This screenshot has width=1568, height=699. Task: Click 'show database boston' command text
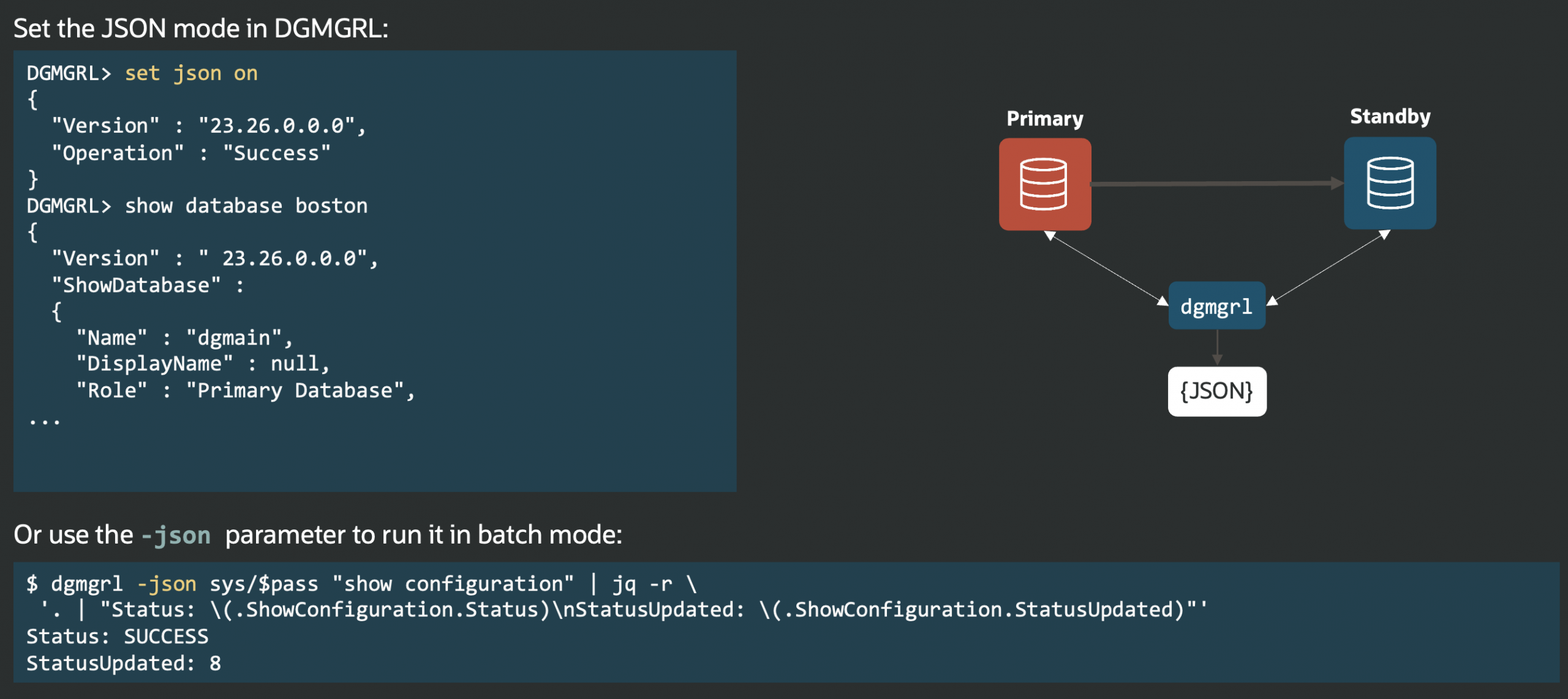coord(246,206)
